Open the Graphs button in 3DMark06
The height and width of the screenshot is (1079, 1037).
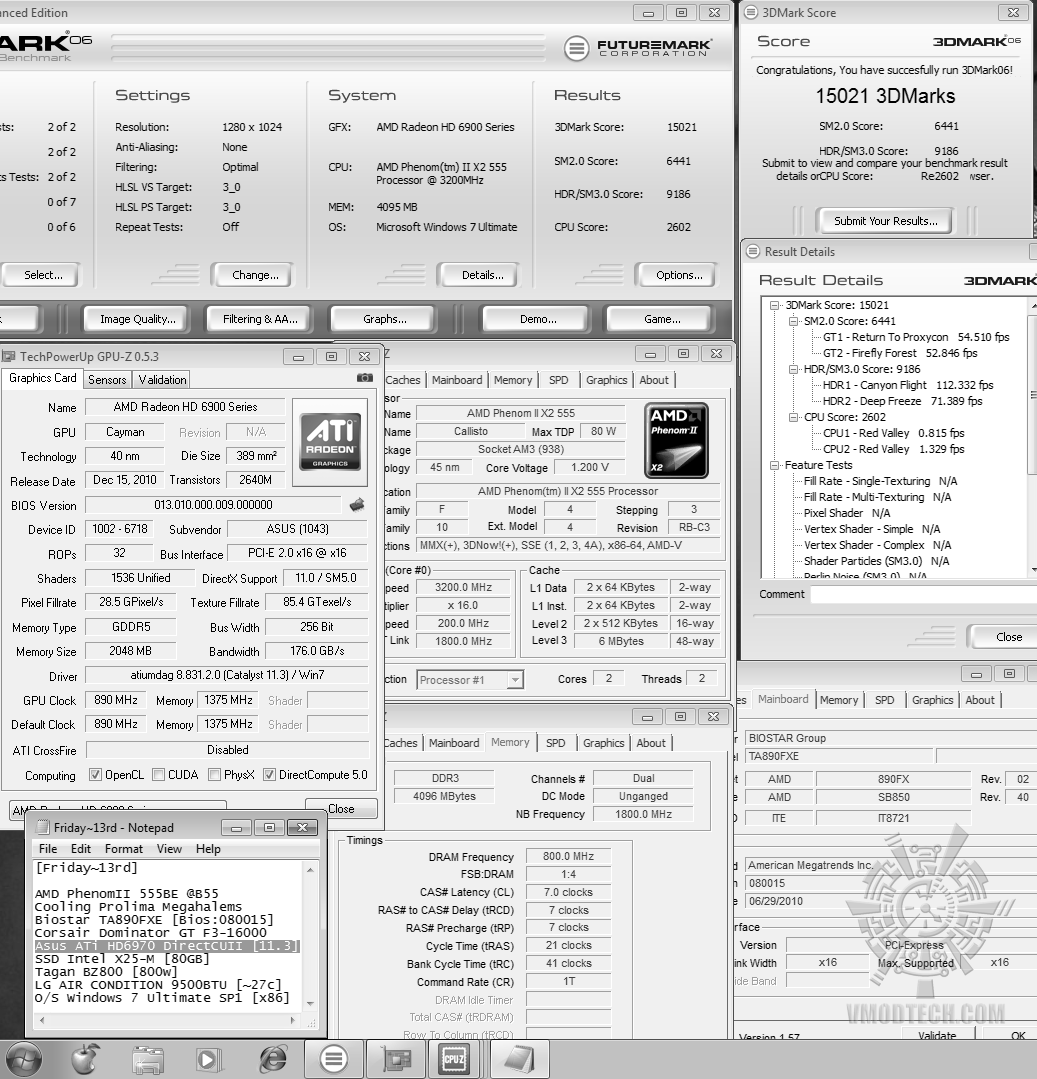click(x=385, y=319)
